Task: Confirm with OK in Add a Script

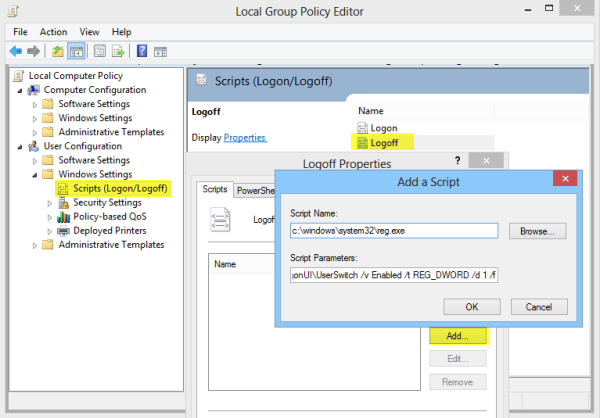Action: point(470,306)
